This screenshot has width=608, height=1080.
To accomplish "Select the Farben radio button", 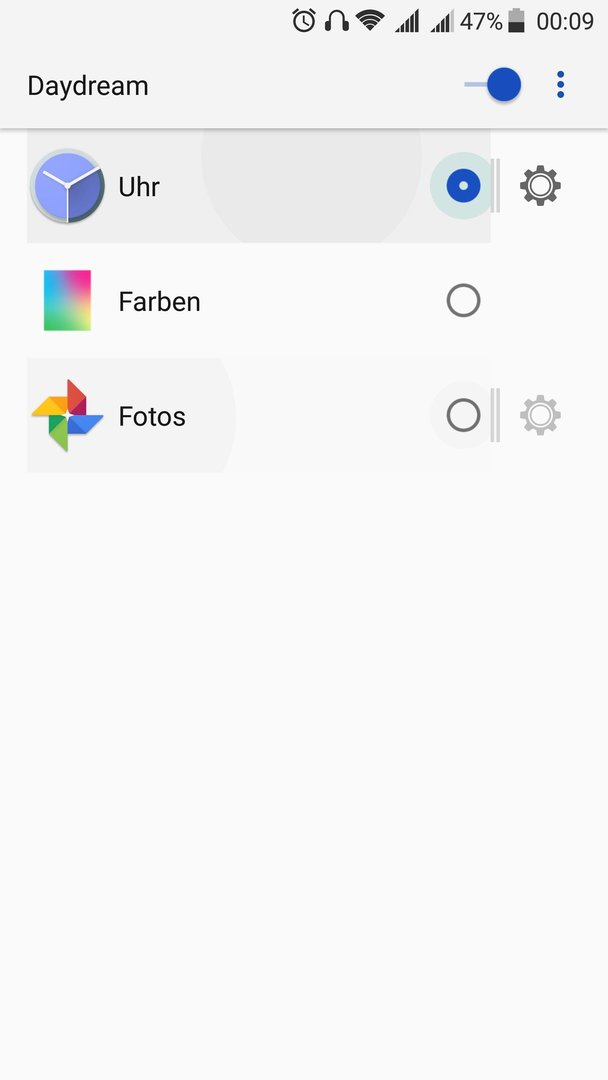I will click(x=463, y=300).
